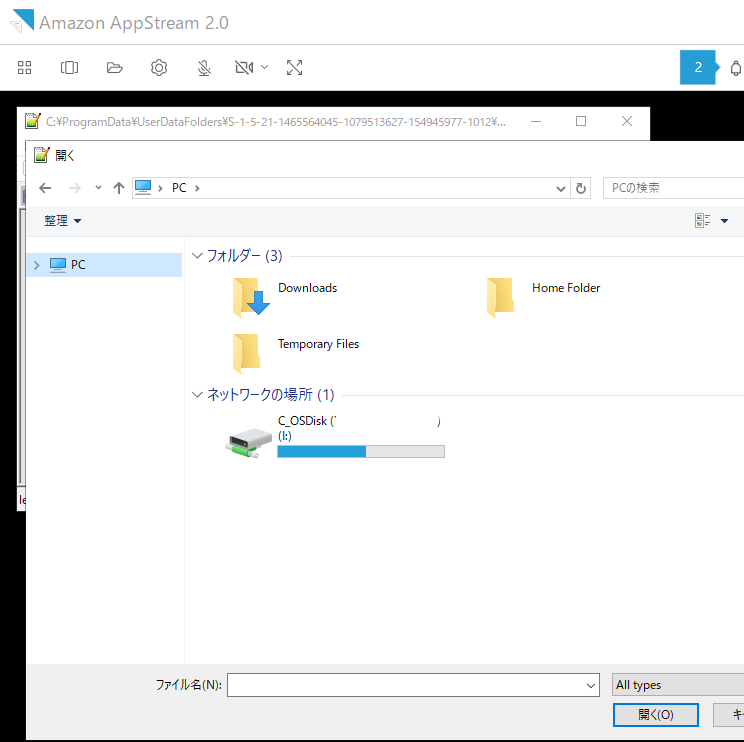744x742 pixels.
Task: Go forward with the dialog's right arrow
Action: click(x=74, y=188)
